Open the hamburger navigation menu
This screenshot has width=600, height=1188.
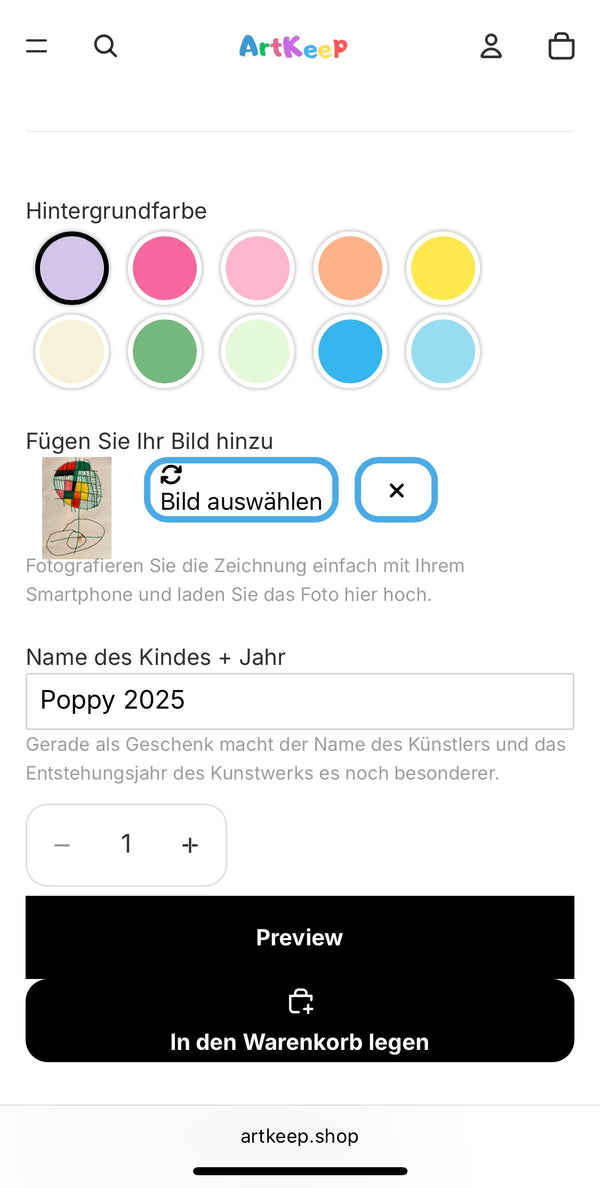[x=36, y=45]
